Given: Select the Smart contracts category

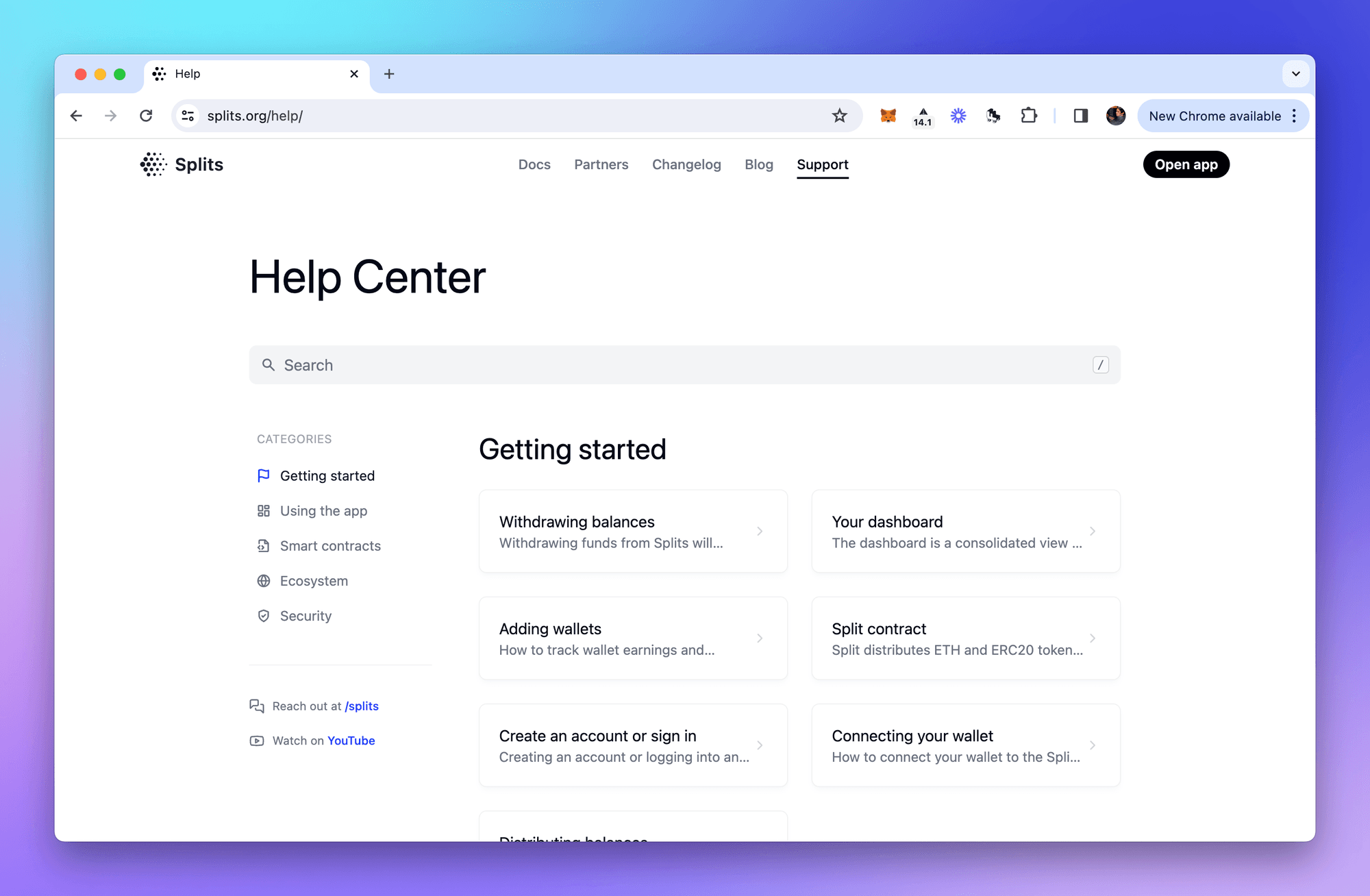Looking at the screenshot, I should pyautogui.click(x=330, y=545).
